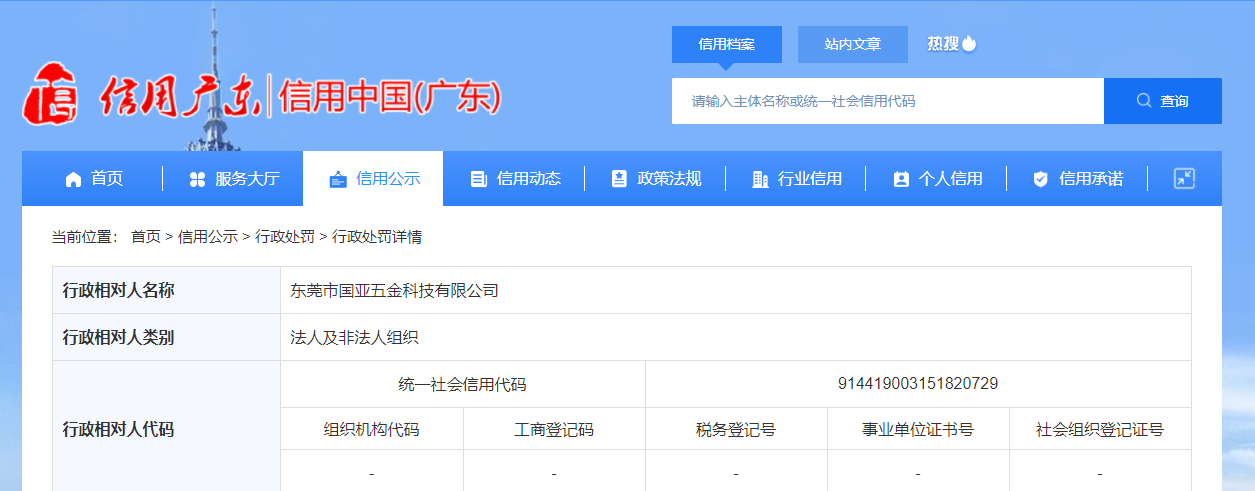Viewport: 1255px width, 491px height.
Task: Open the 行业信用 navigation menu
Action: (795, 179)
